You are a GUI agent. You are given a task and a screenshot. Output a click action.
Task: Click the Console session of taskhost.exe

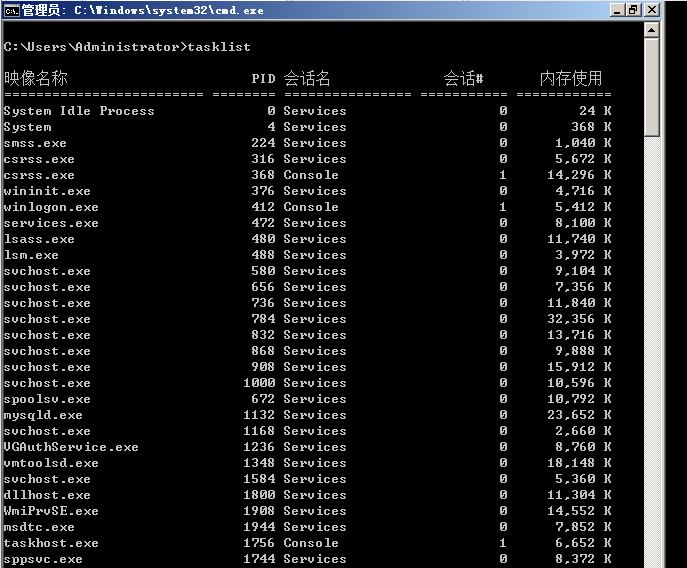311,543
